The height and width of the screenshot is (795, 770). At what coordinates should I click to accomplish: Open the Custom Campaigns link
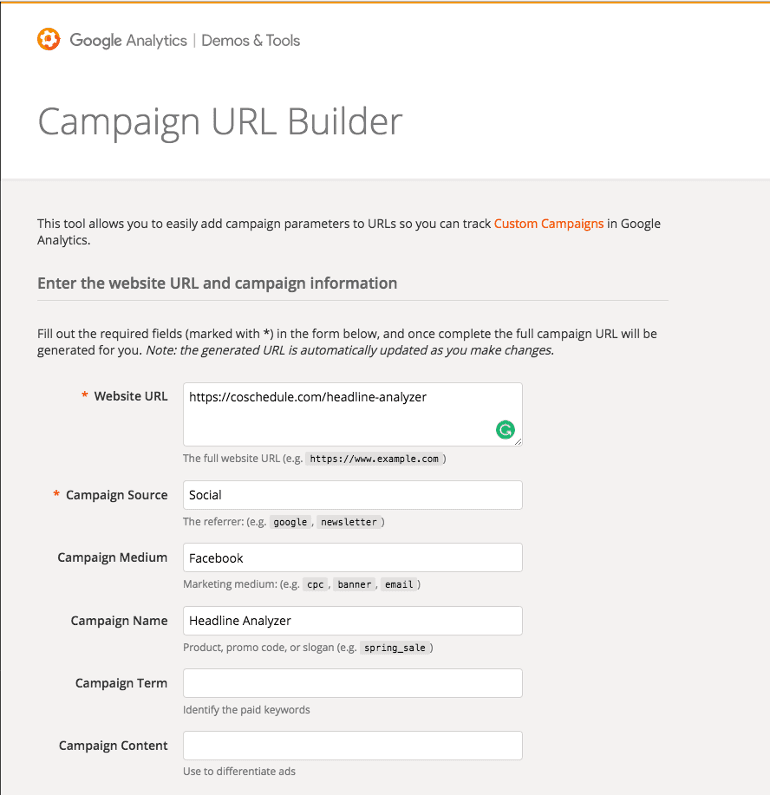click(548, 224)
